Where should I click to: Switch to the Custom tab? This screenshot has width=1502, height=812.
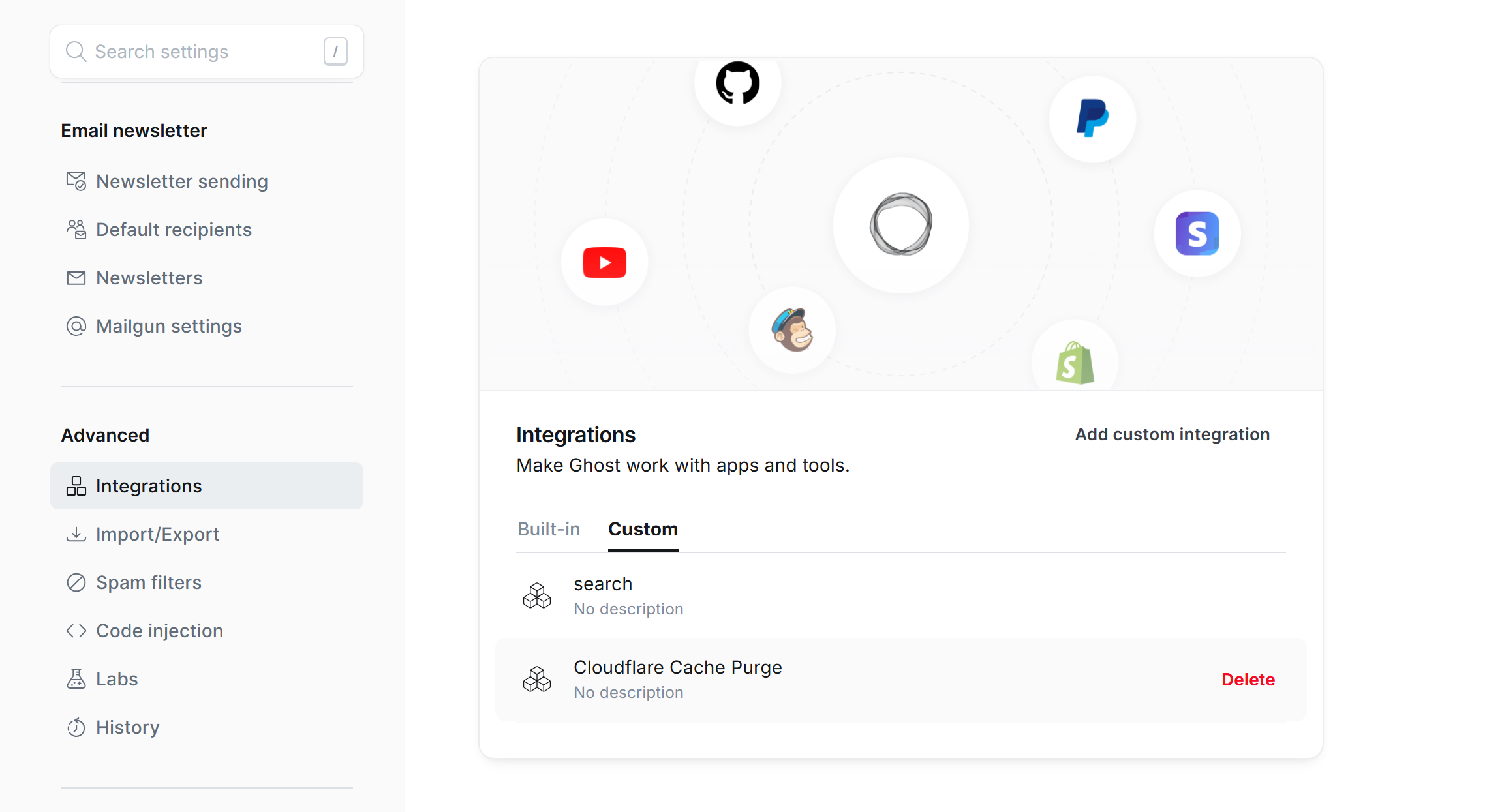tap(643, 529)
